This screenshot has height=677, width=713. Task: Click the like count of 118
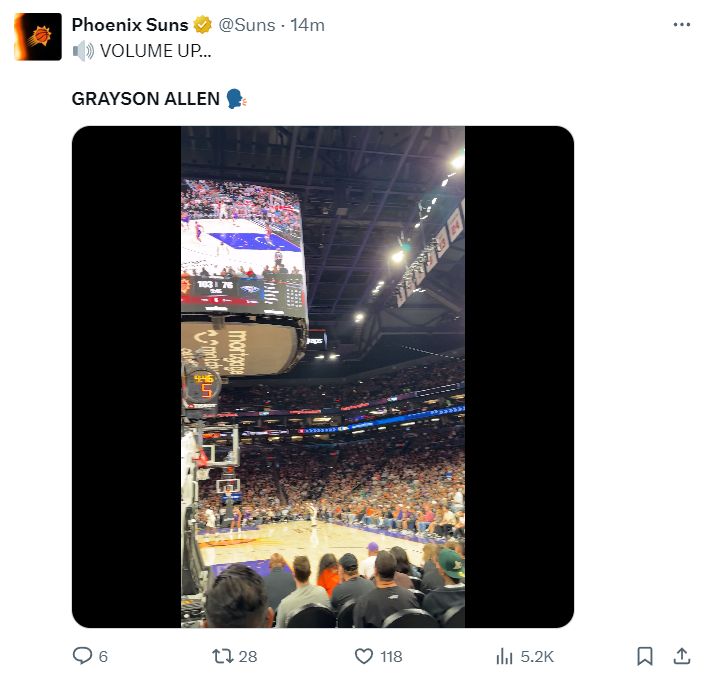tap(391, 656)
